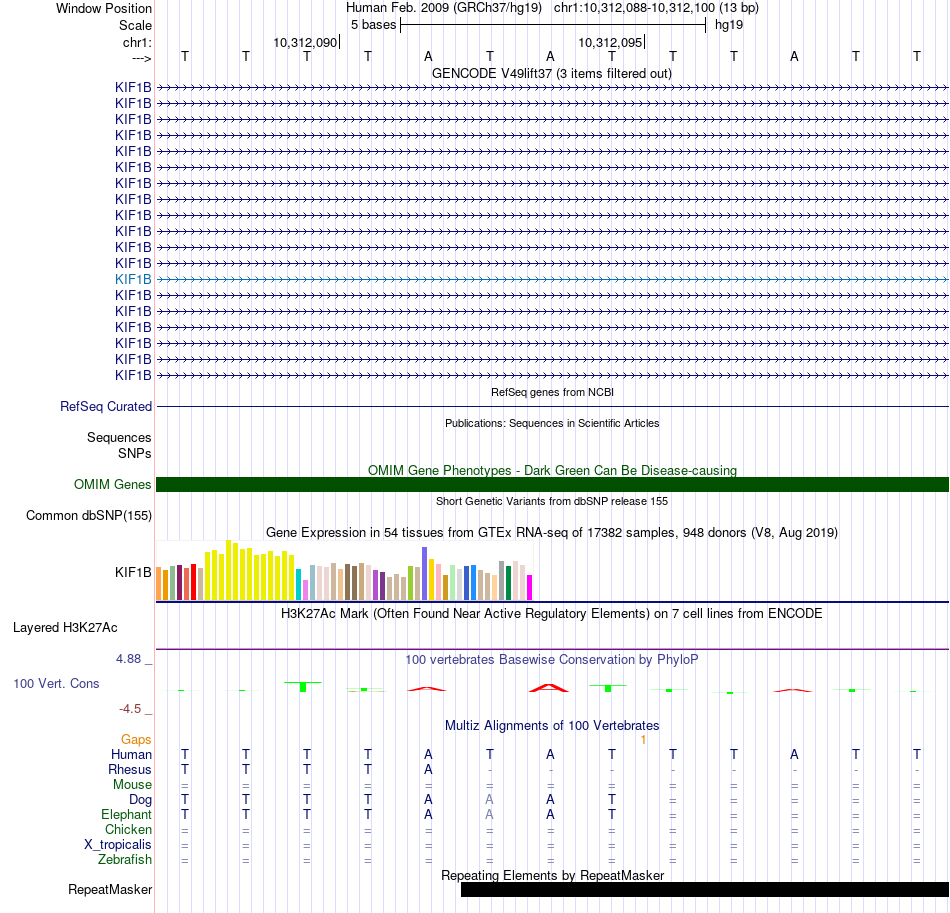Click 'Publications: Sequences in Scientific Articles' title
This screenshot has height=913, width=950.
[552, 423]
